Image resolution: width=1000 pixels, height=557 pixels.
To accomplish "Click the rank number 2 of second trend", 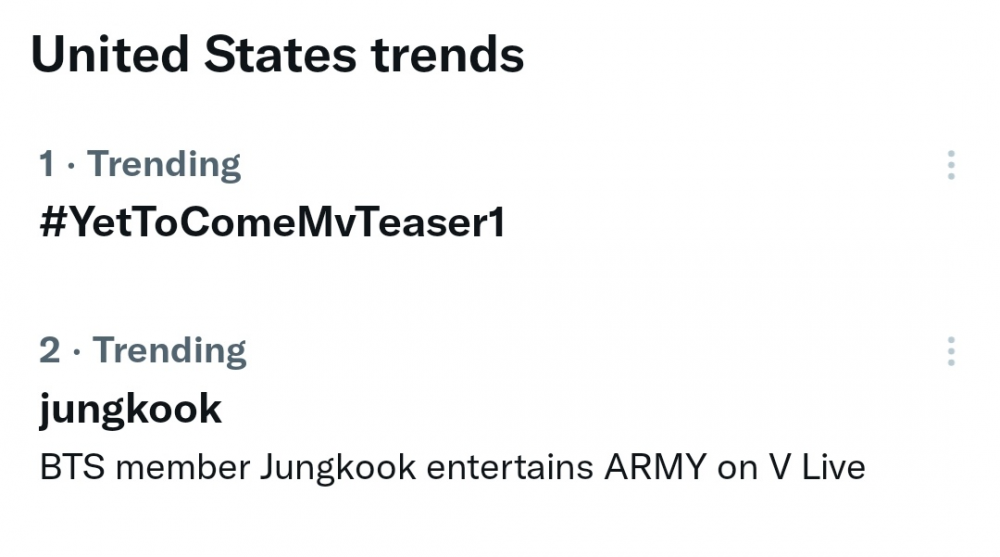I will (50, 350).
